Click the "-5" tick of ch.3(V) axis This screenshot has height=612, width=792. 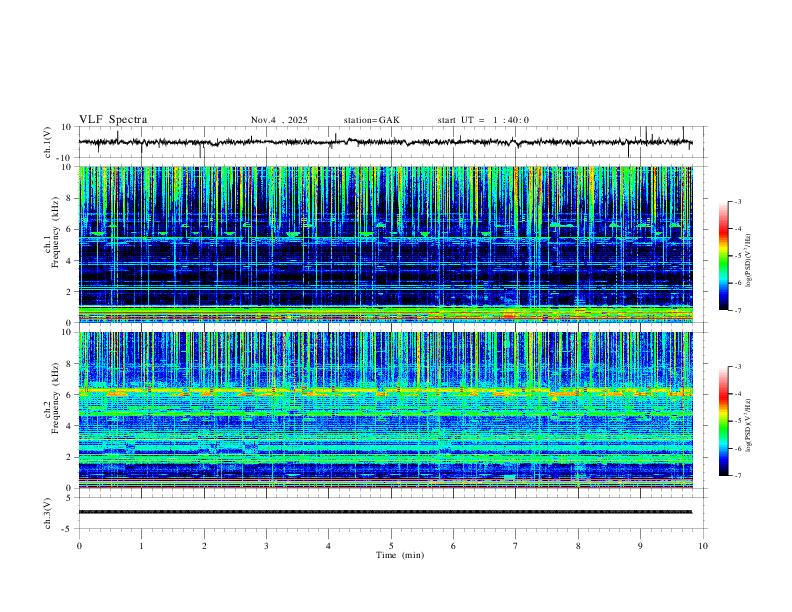[68, 529]
